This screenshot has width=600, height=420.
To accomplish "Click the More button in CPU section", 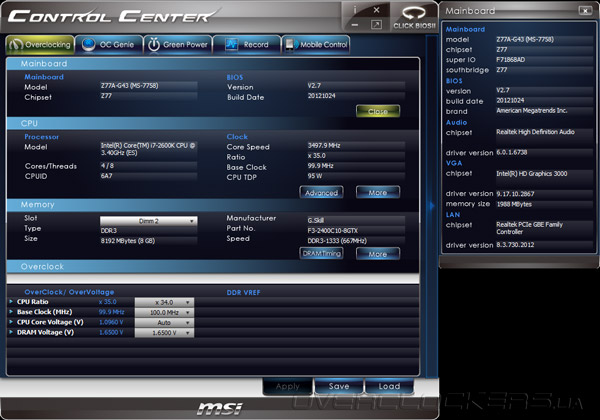I will point(378,192).
